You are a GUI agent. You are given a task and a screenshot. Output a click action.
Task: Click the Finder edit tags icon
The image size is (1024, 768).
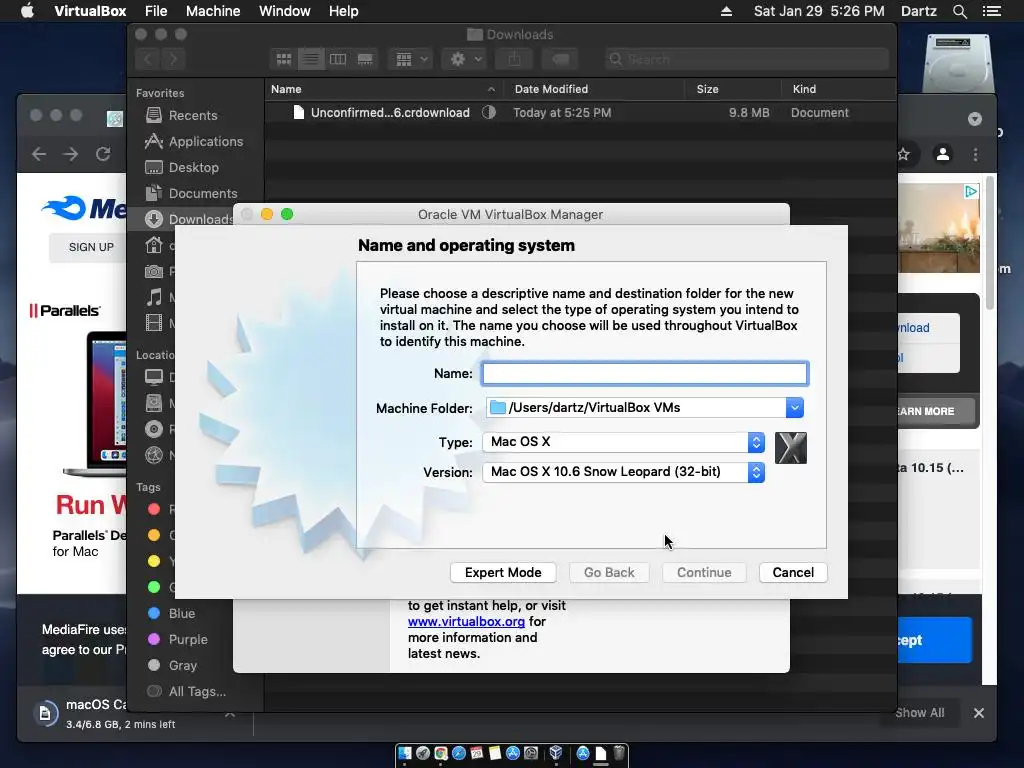tap(560, 59)
